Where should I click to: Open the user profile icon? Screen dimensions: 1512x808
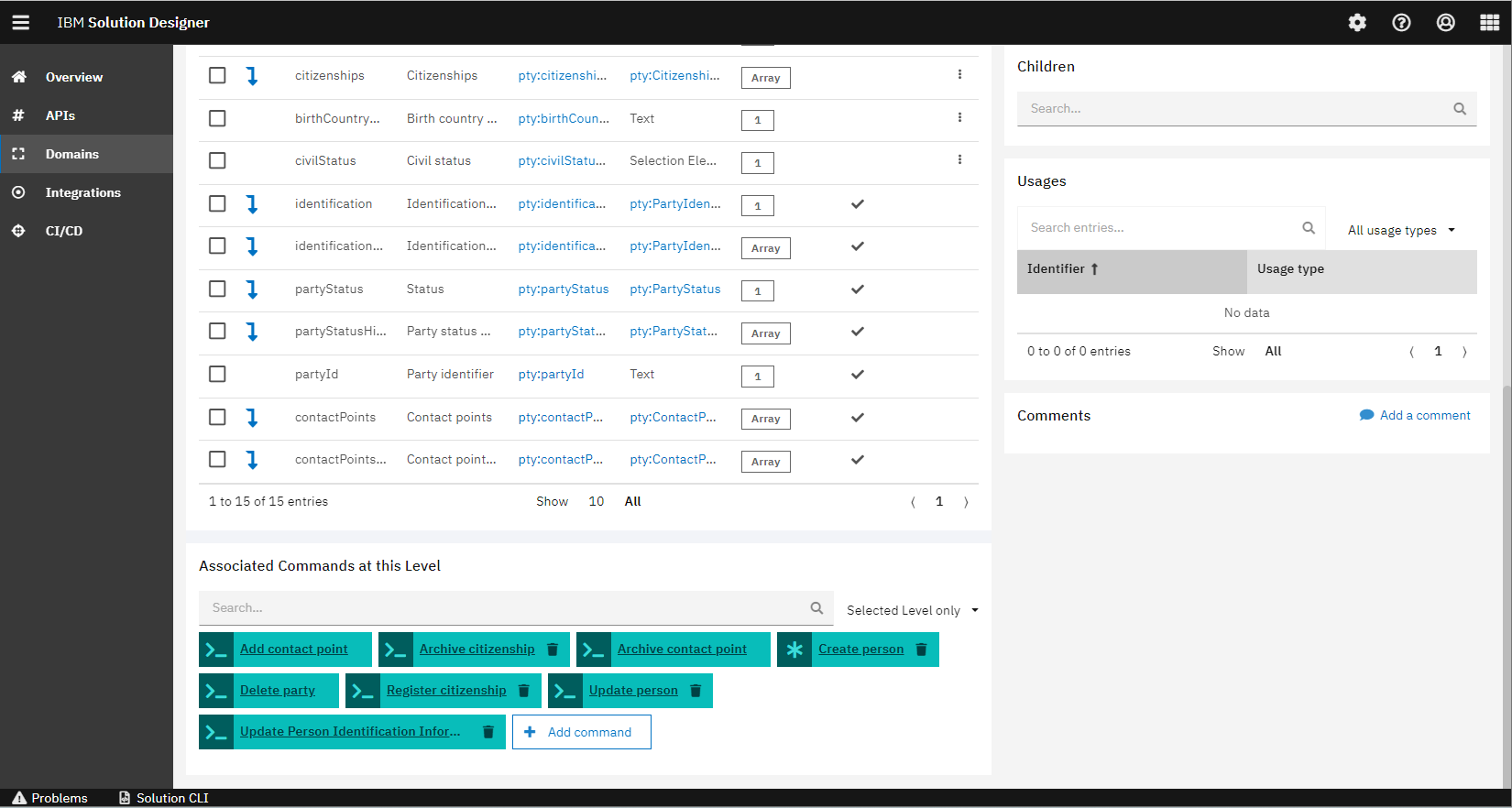tap(1445, 23)
